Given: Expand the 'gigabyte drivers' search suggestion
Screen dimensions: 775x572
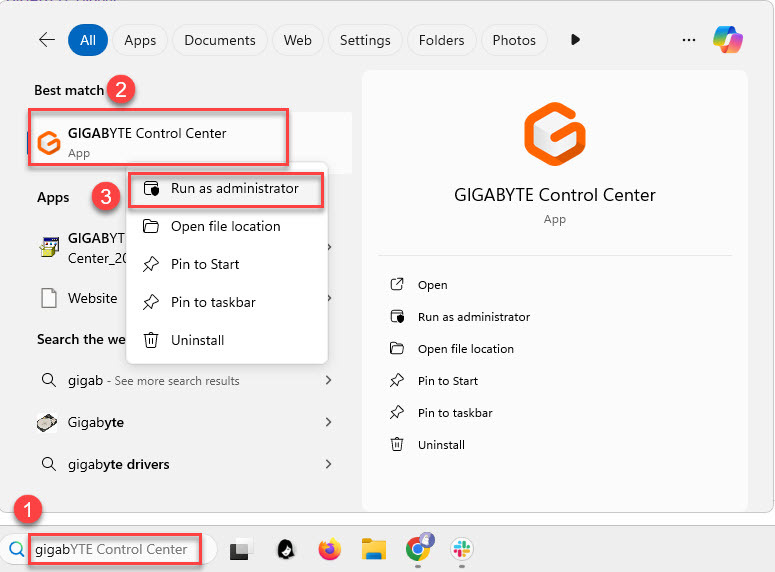Looking at the screenshot, I should pos(328,464).
